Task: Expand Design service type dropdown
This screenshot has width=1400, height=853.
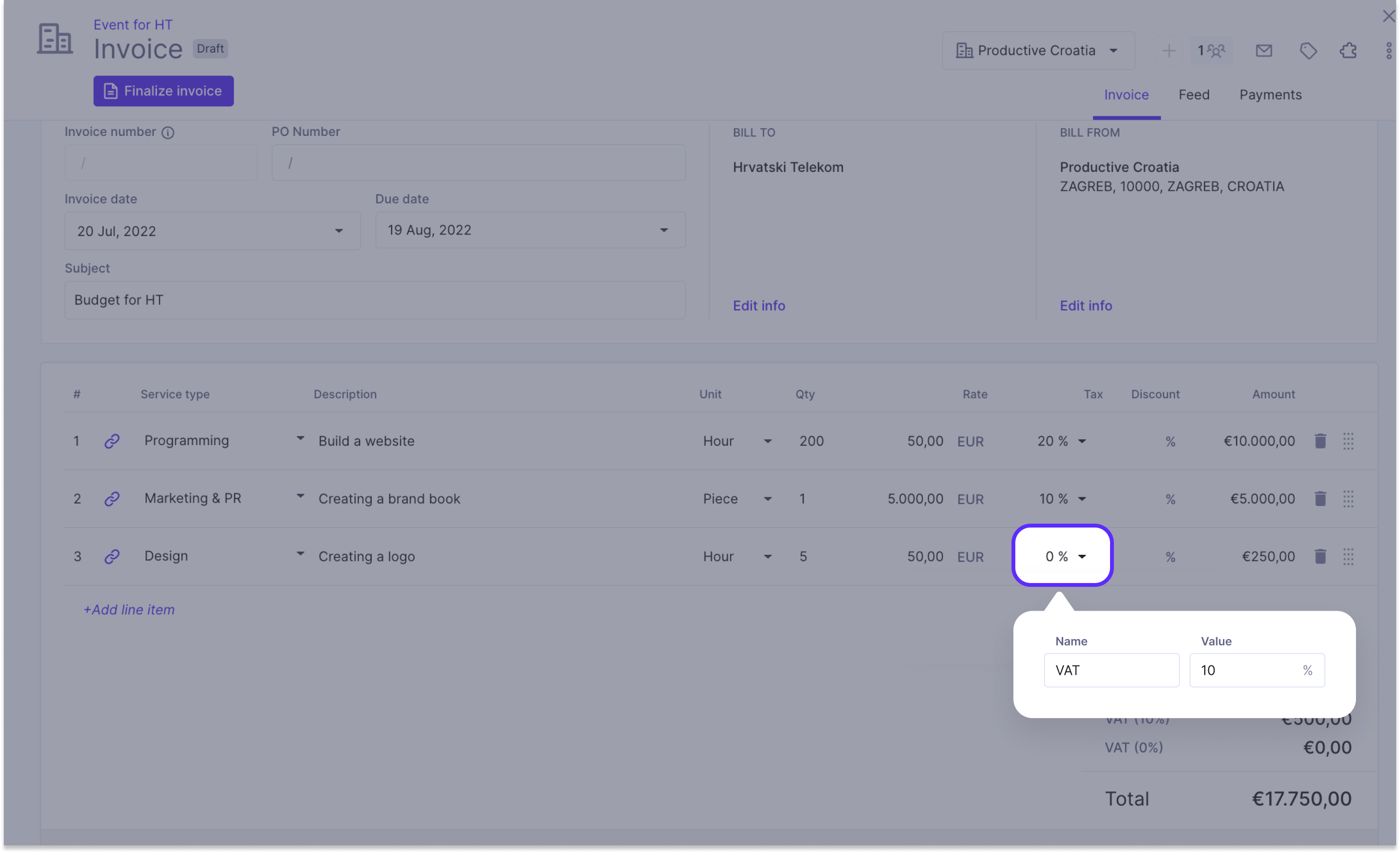Action: click(300, 554)
